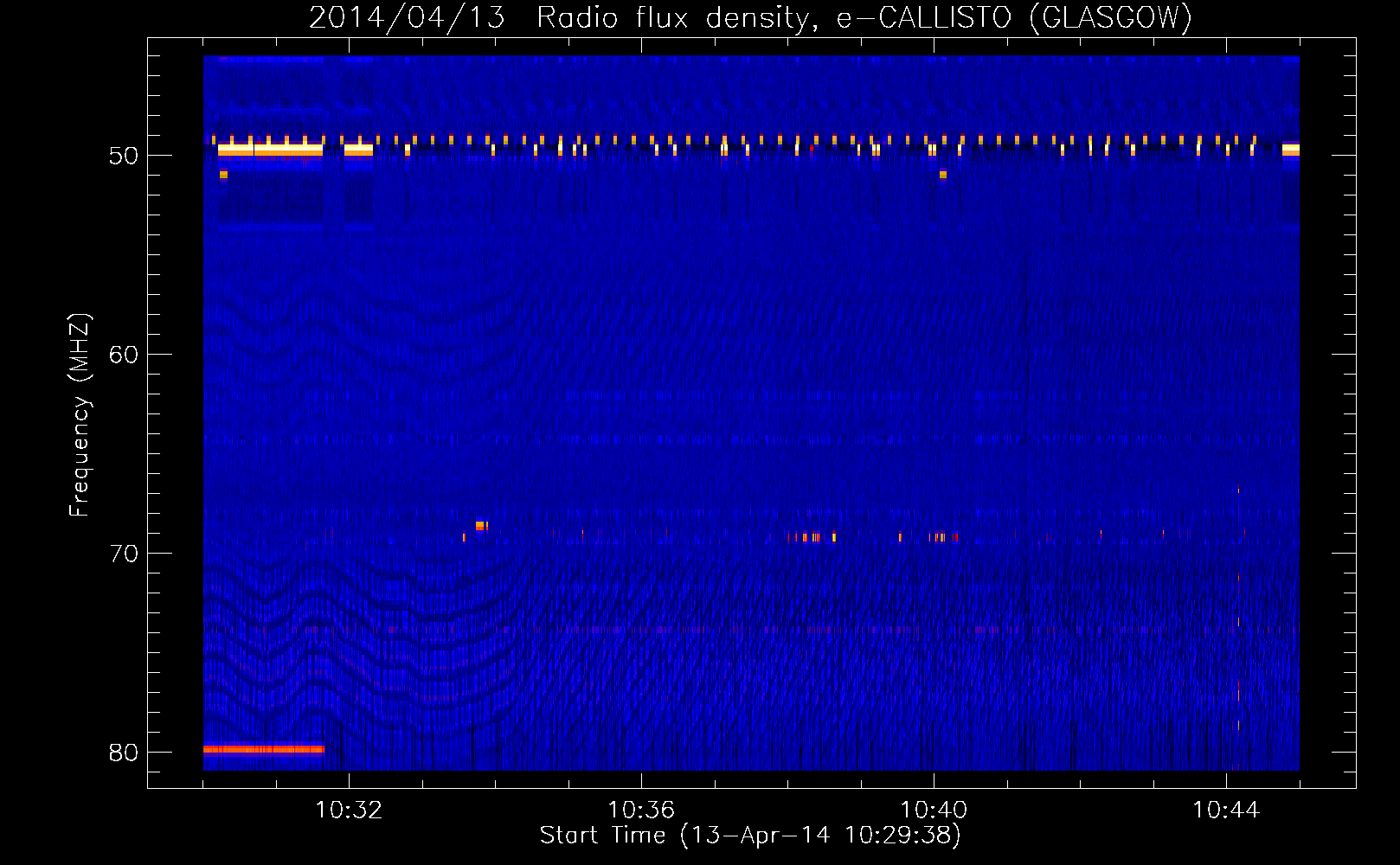Viewport: 1400px width, 865px height.
Task: Click the 'Frequency (MHZ)' axis label
Action: (80, 414)
